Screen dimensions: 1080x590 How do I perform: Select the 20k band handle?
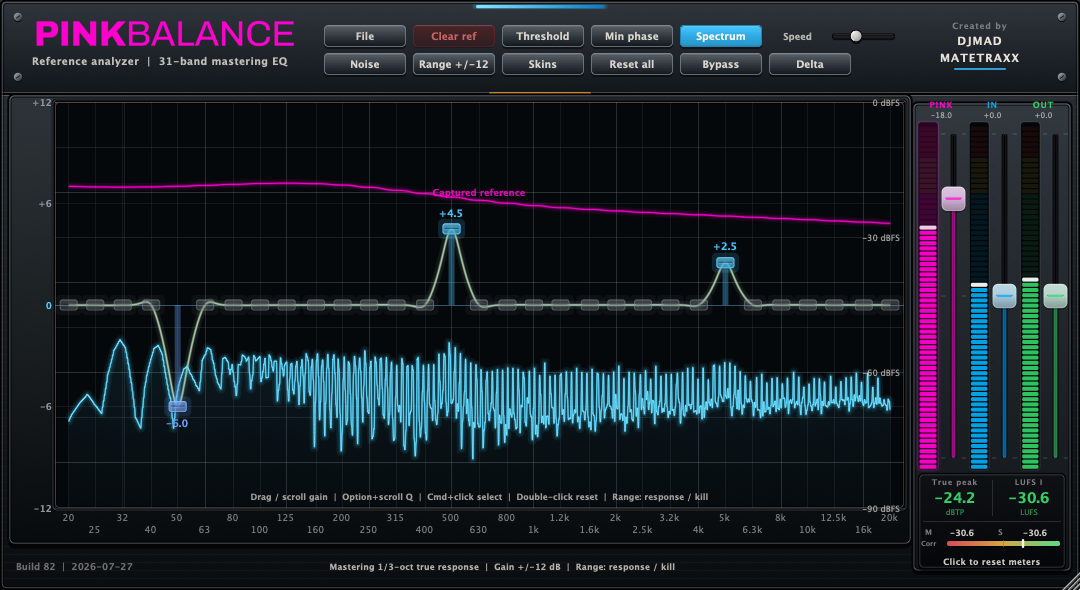[x=890, y=305]
